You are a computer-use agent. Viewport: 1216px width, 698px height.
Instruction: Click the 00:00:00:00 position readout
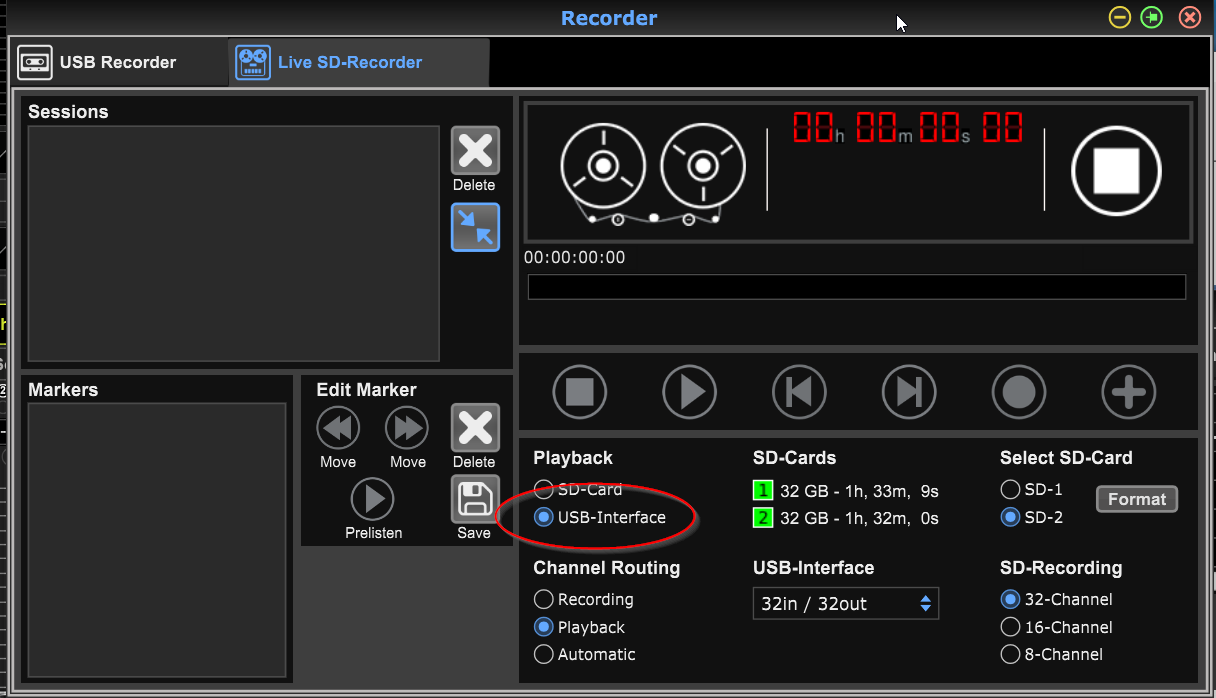tap(574, 257)
